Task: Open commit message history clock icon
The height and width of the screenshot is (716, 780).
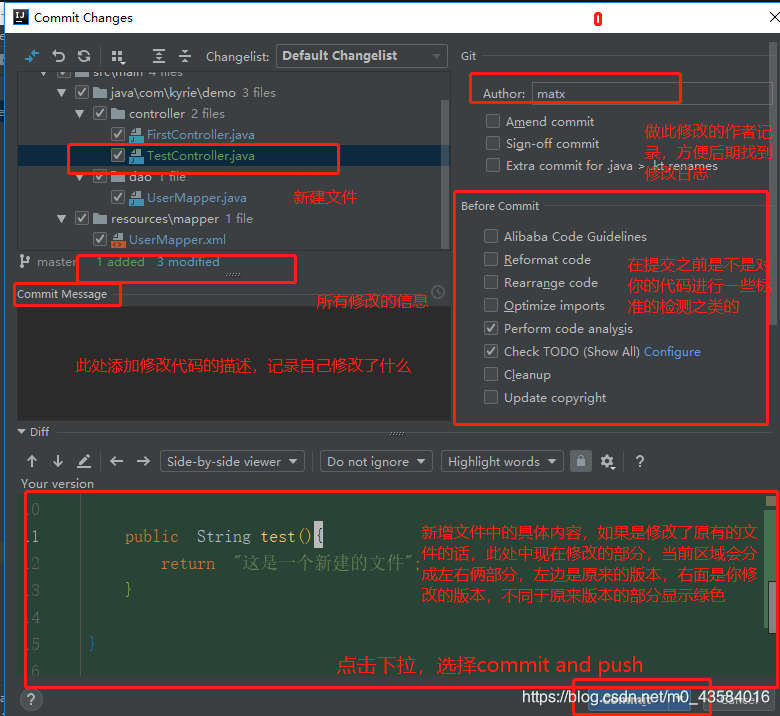Action: (x=438, y=292)
